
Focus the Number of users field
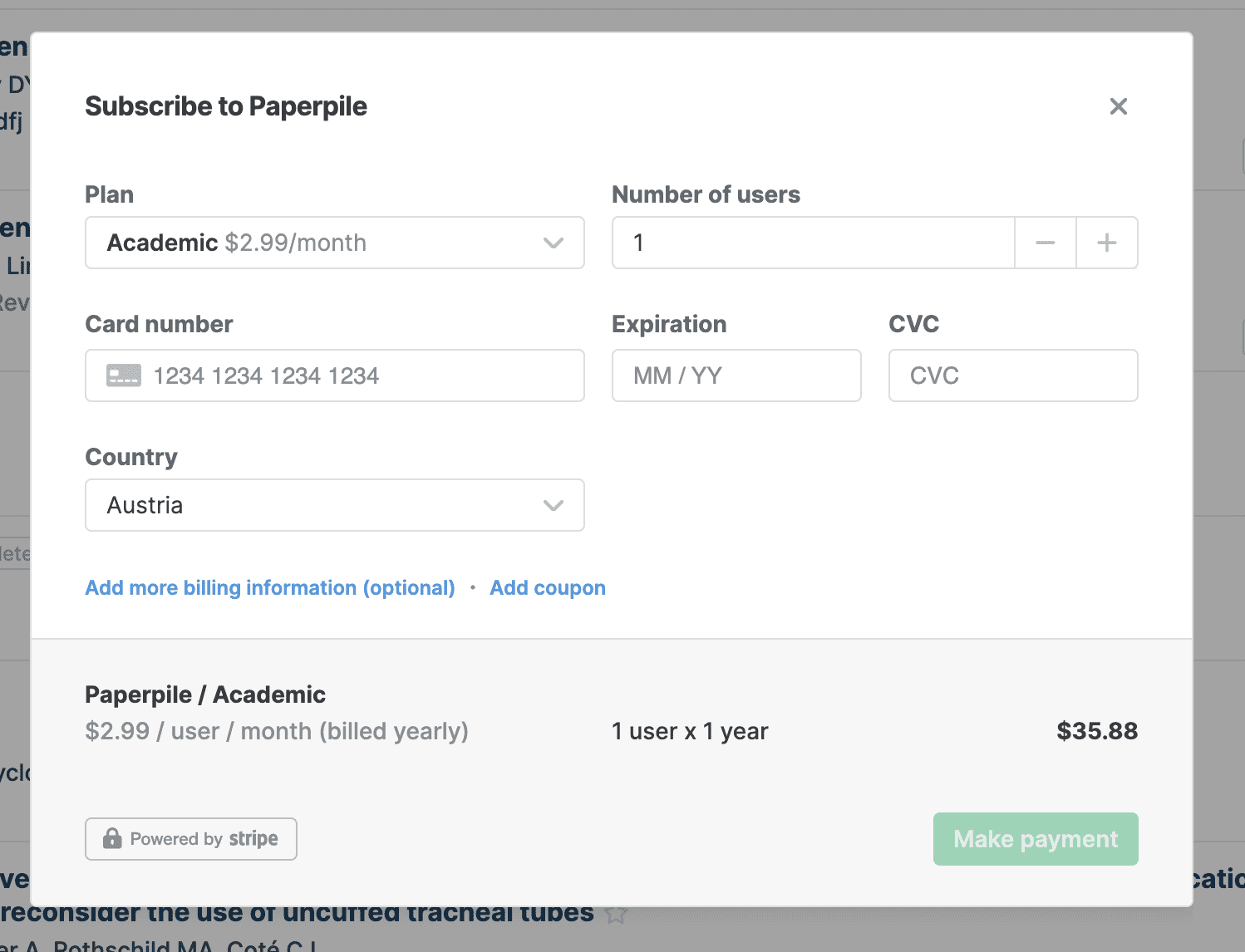click(813, 243)
